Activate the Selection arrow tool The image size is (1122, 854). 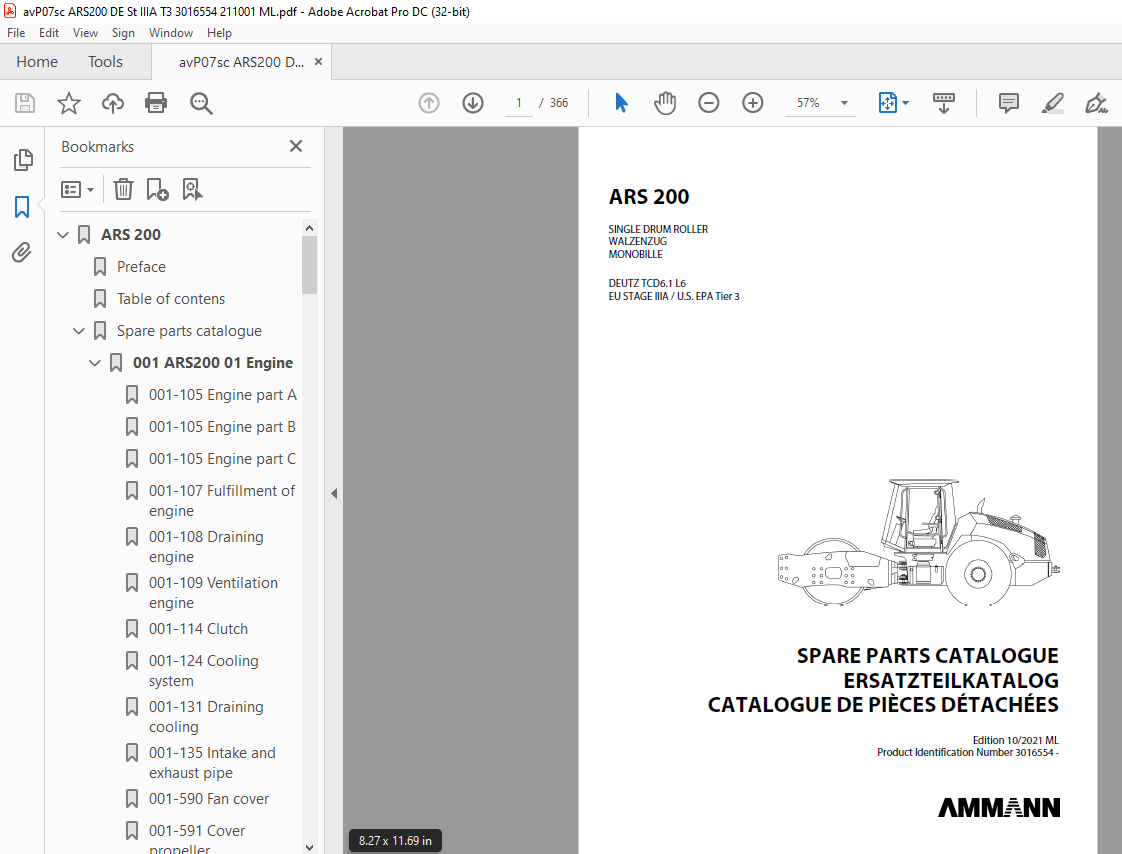click(621, 103)
